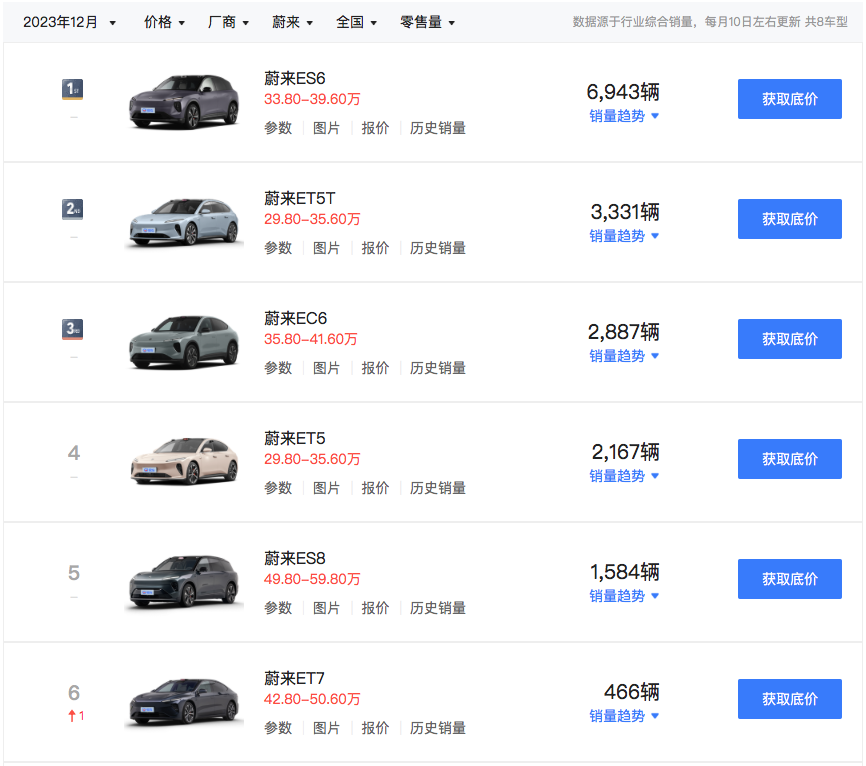Viewport: 866px width, 766px height.
Task: Open 历史销量 for 蔚来ES8
Action: point(438,608)
